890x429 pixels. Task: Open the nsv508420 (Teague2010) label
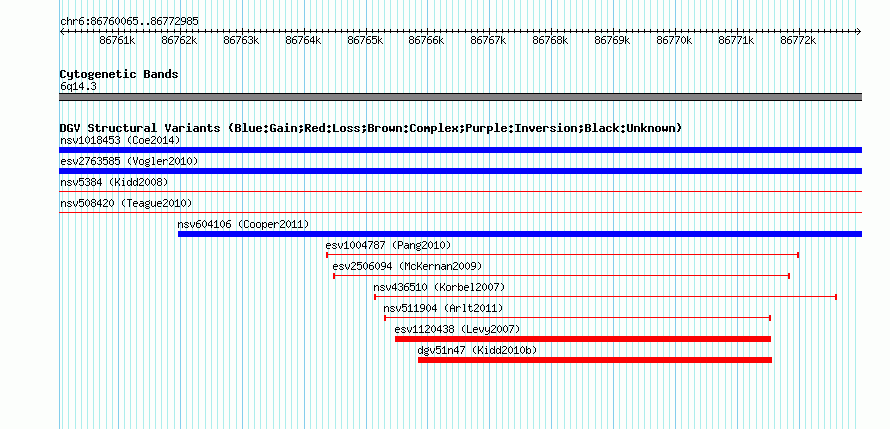126,203
